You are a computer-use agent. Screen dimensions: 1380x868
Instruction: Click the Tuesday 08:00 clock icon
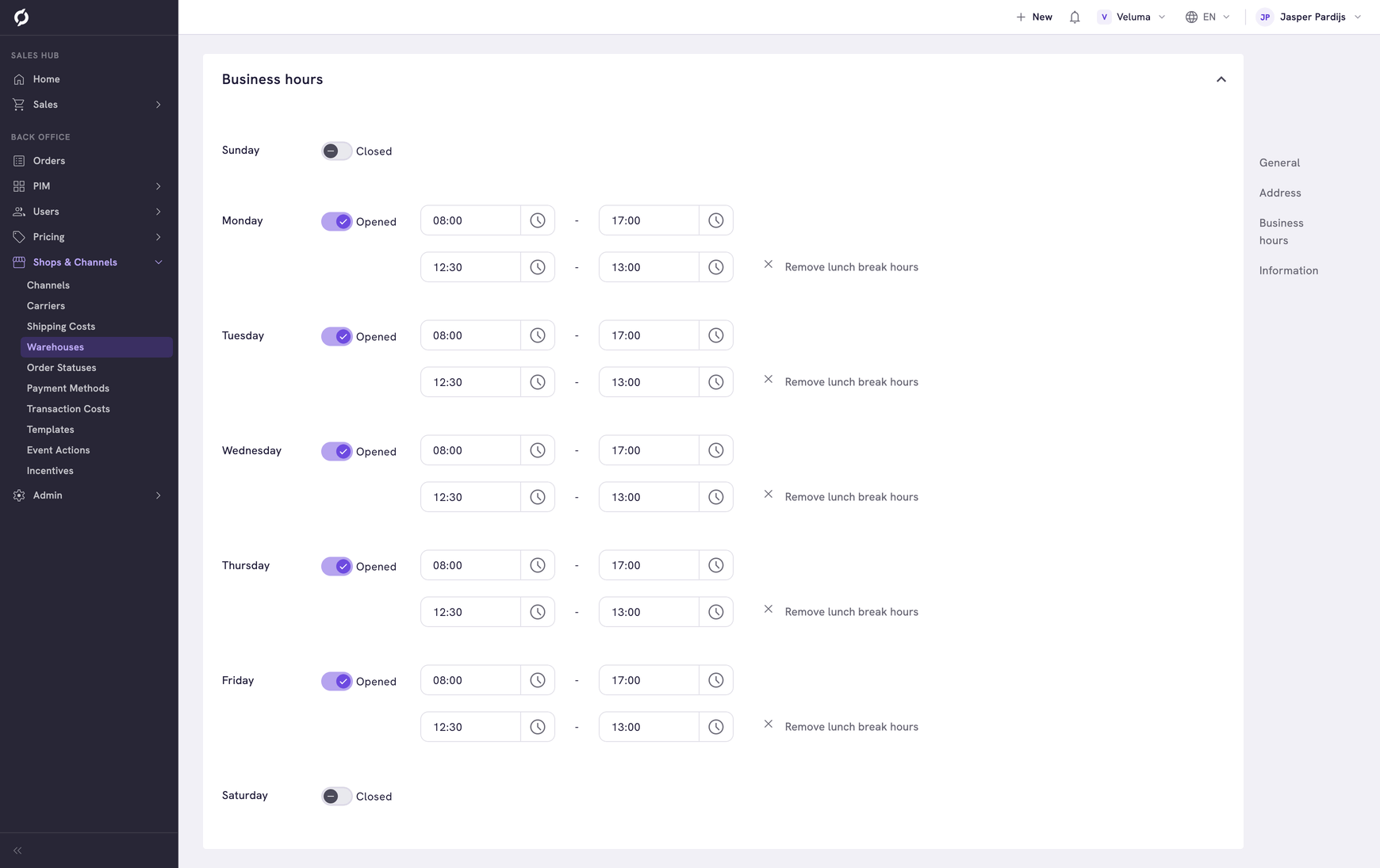(x=538, y=335)
